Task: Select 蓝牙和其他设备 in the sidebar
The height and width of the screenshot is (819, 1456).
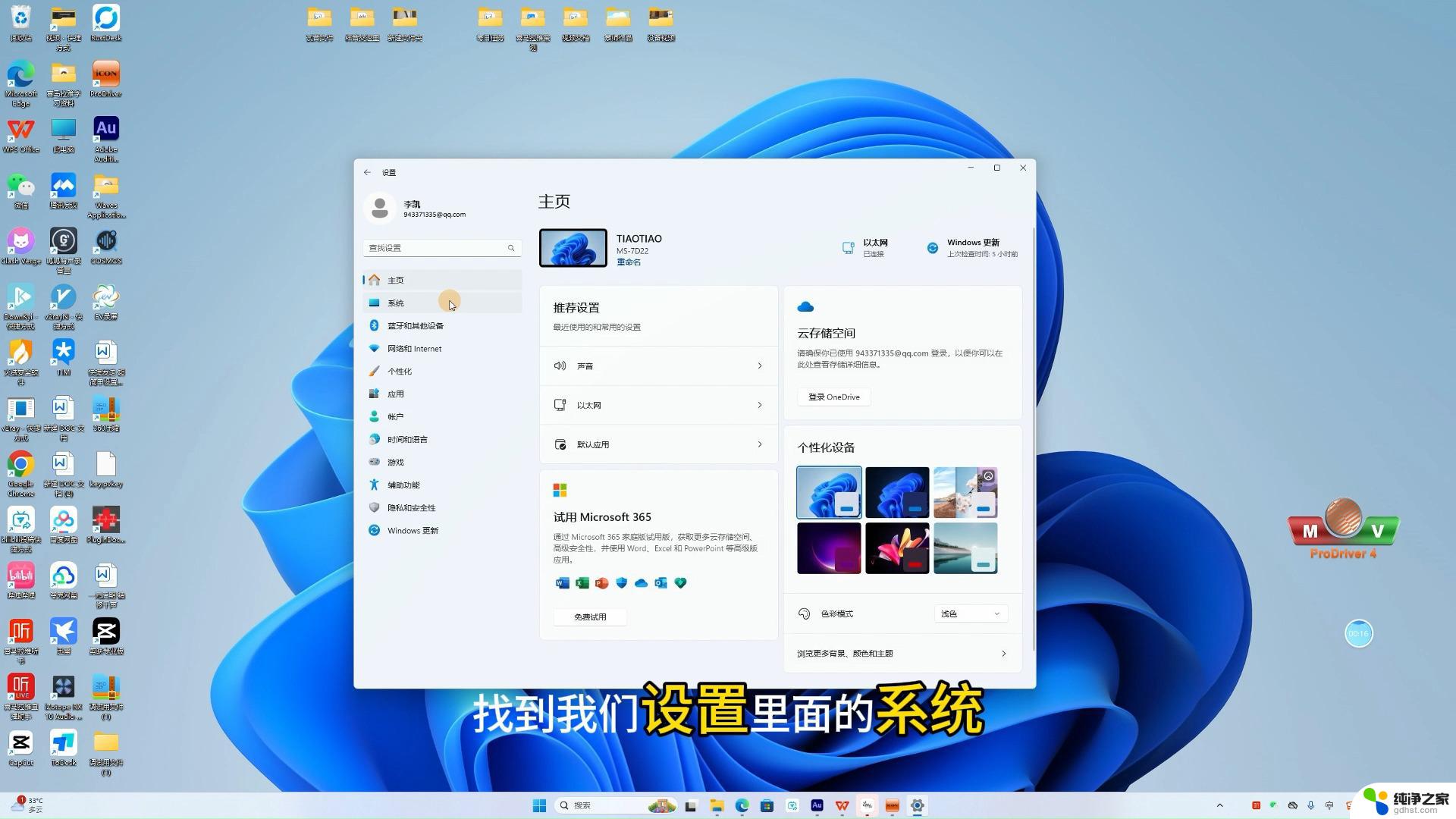Action: click(442, 325)
